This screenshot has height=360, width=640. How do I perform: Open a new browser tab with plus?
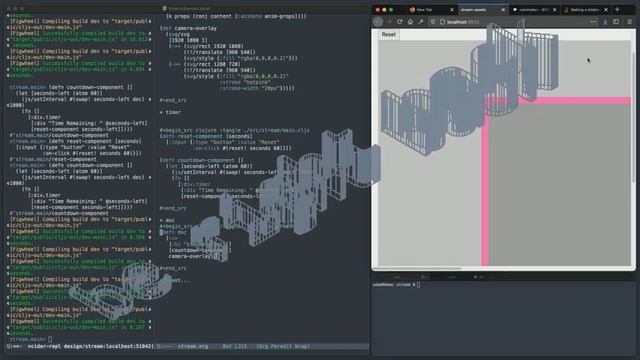point(617,9)
